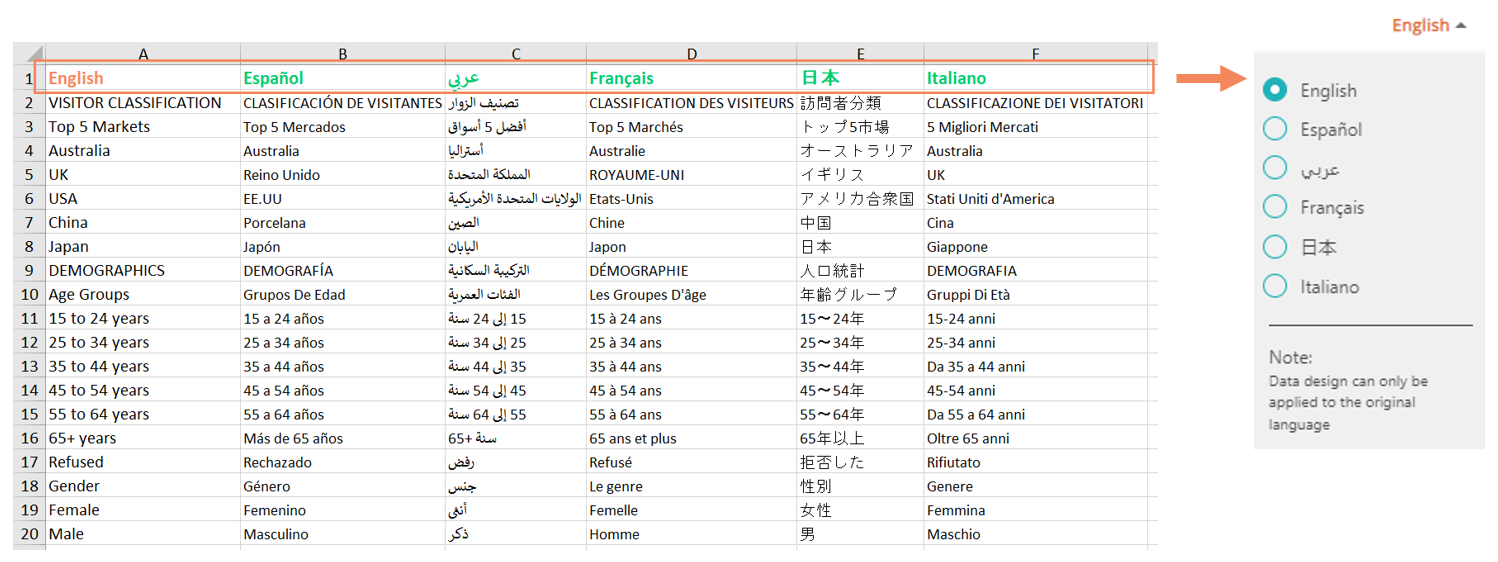Click the Age Groups cell

(x=143, y=294)
